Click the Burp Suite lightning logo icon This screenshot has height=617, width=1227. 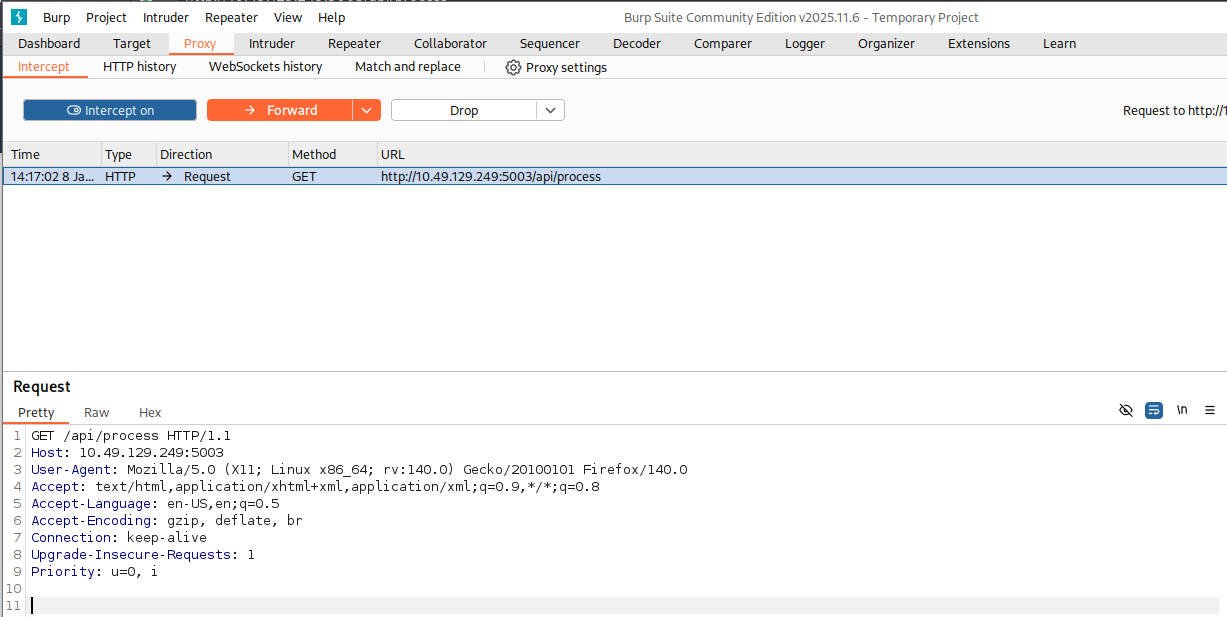coord(18,17)
